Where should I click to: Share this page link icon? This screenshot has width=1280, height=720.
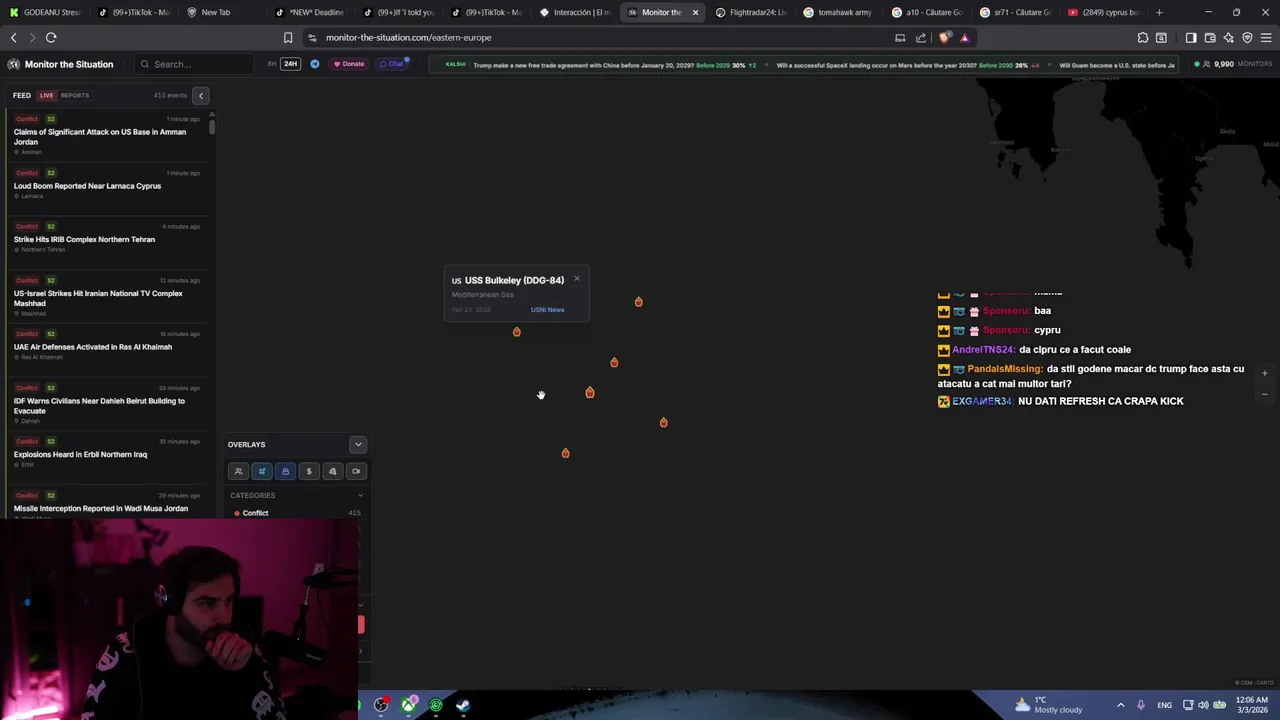click(x=921, y=38)
